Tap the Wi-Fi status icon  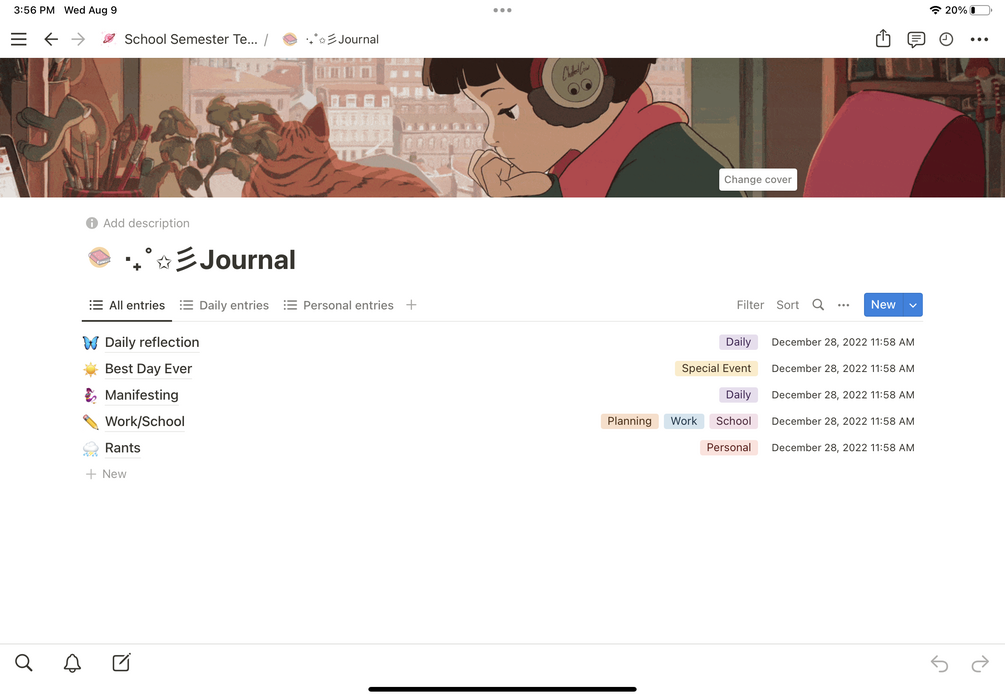tap(935, 10)
